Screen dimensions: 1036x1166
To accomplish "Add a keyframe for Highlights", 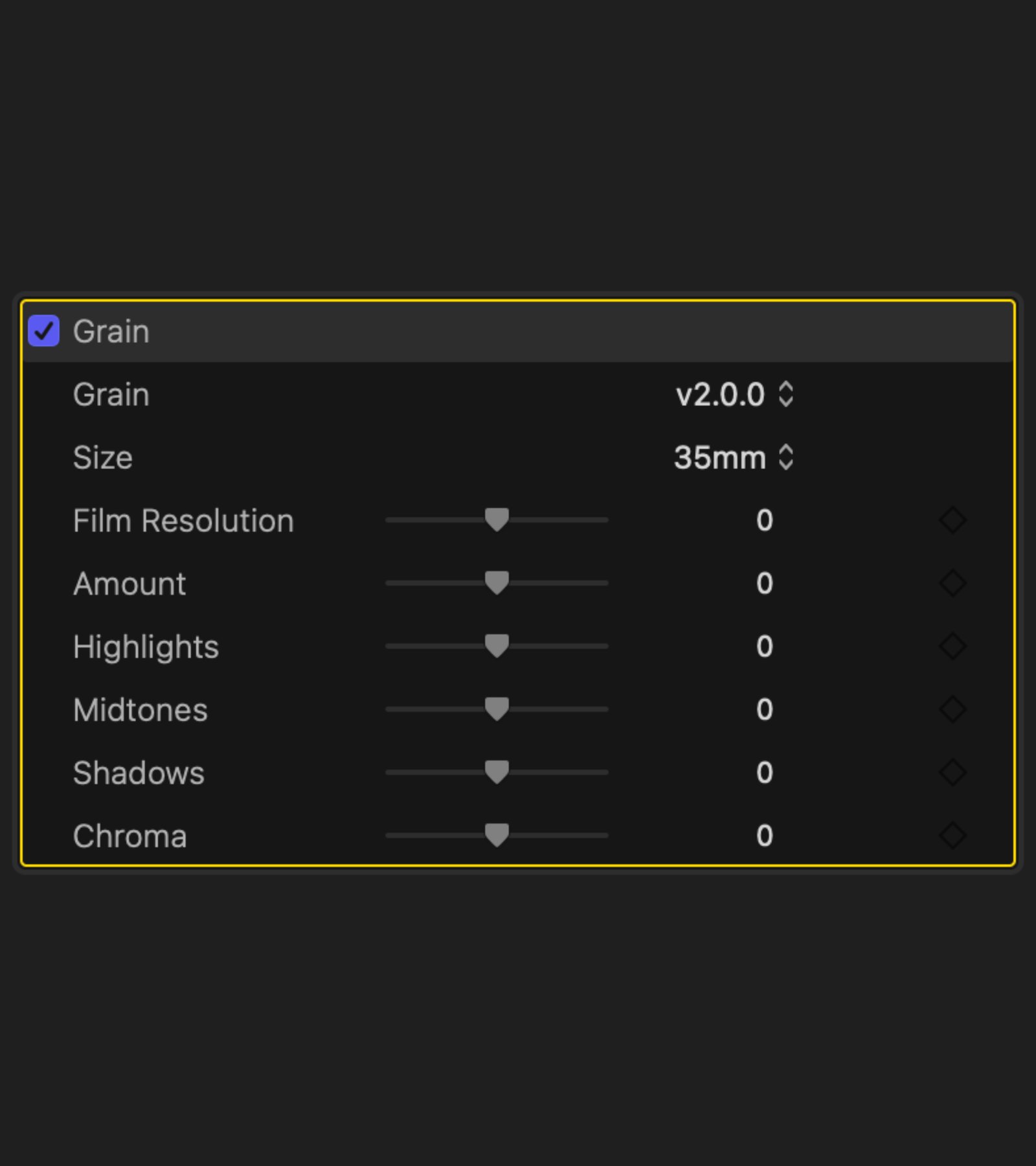I will [952, 646].
